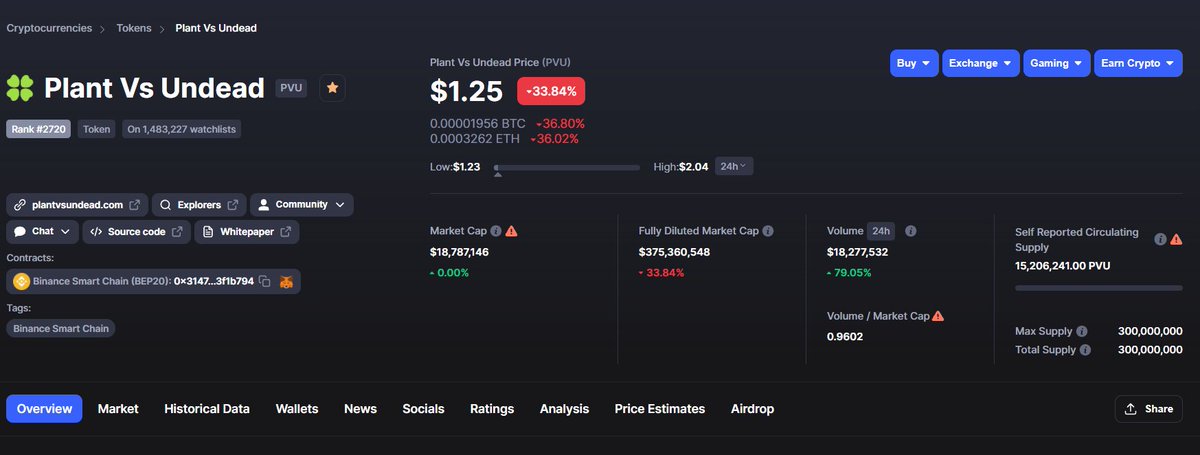The height and width of the screenshot is (455, 1200).
Task: Open Socials tab
Action: click(423, 409)
